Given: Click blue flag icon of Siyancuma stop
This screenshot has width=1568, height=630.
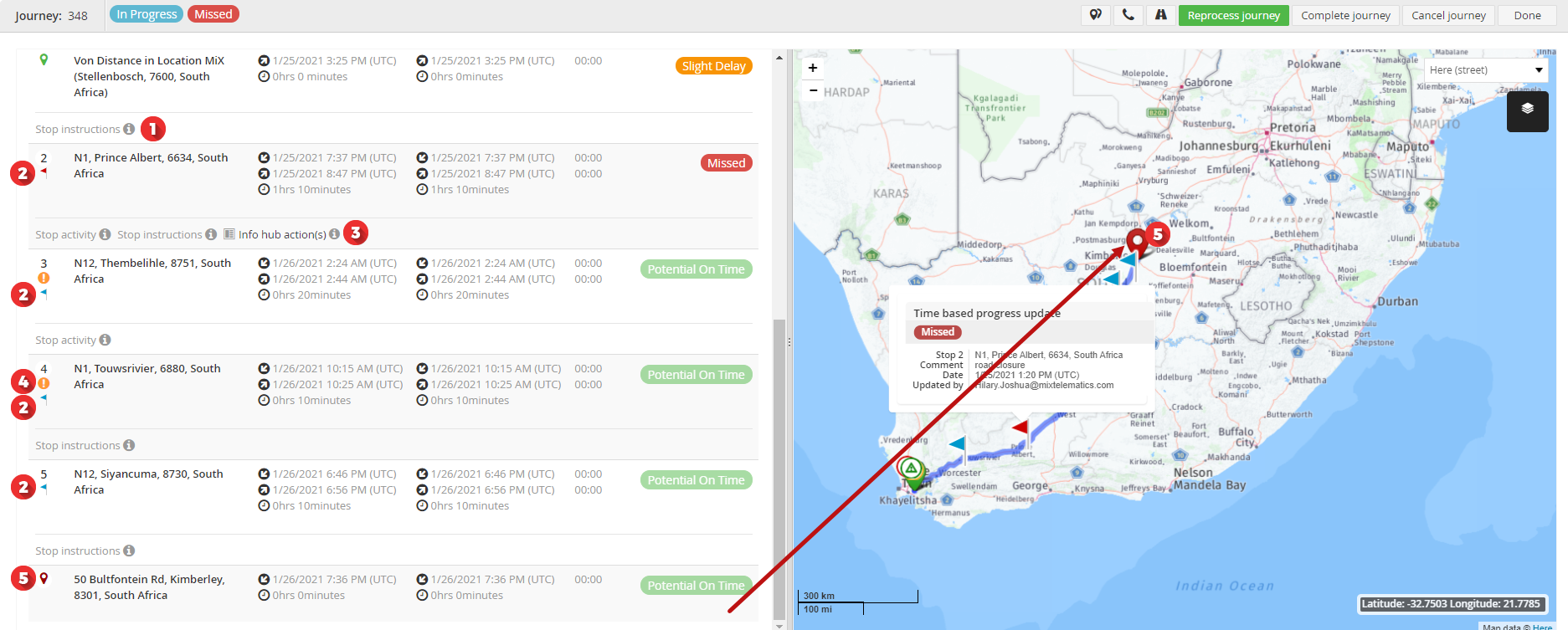Looking at the screenshot, I should pos(44,488).
